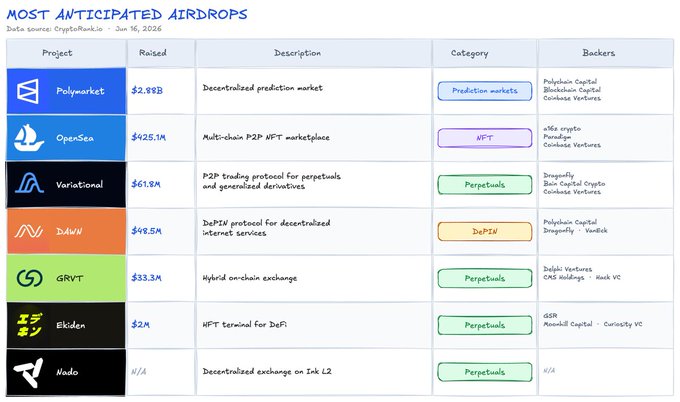
Task: Click the MOST ANTICIPATED AIRDROPS title
Action: coord(127,14)
